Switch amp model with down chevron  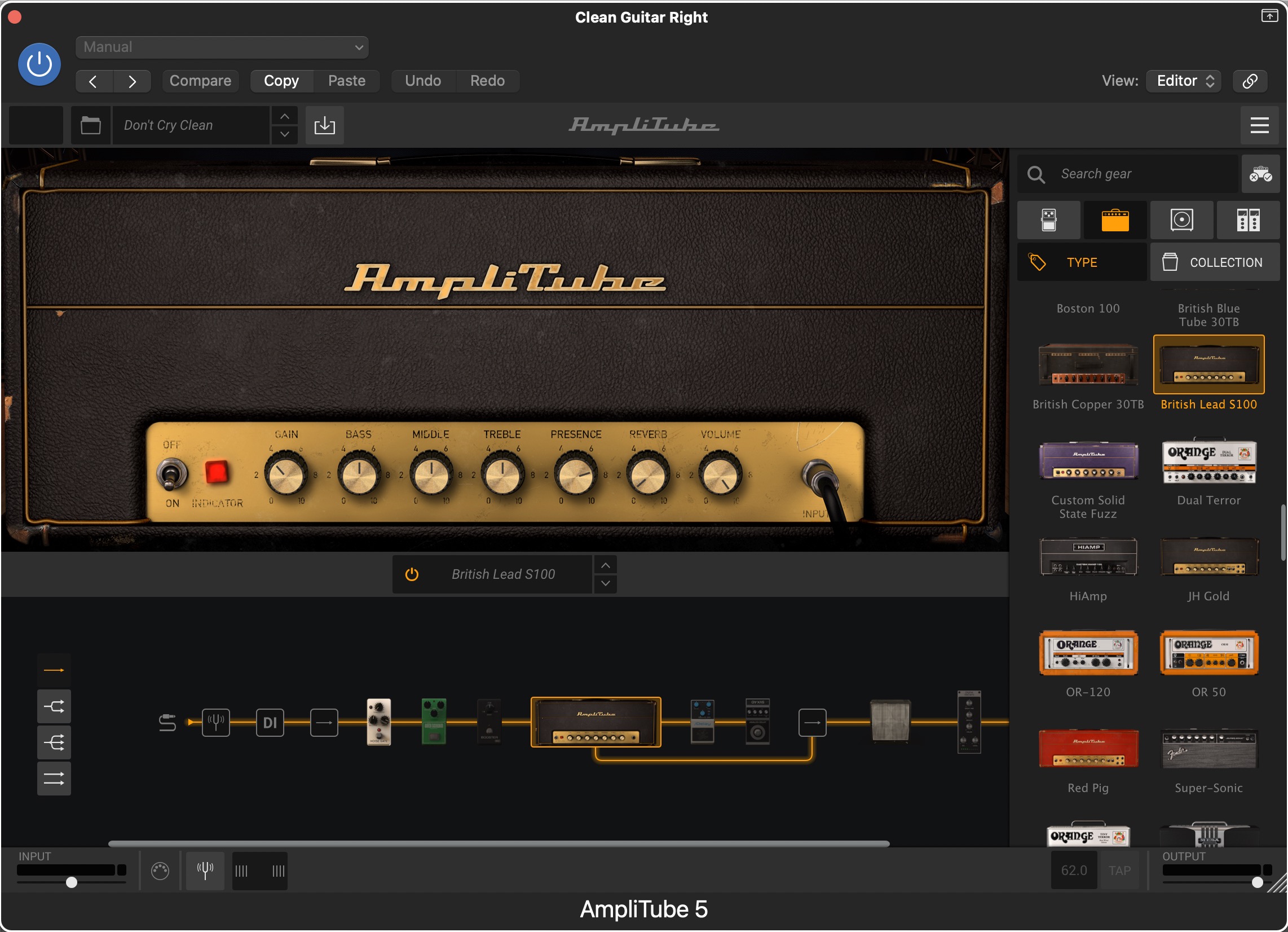[x=606, y=583]
